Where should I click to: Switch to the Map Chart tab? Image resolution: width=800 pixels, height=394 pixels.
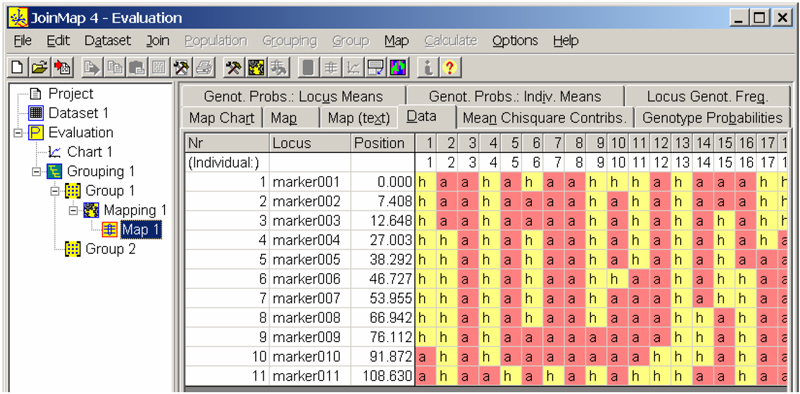click(221, 118)
